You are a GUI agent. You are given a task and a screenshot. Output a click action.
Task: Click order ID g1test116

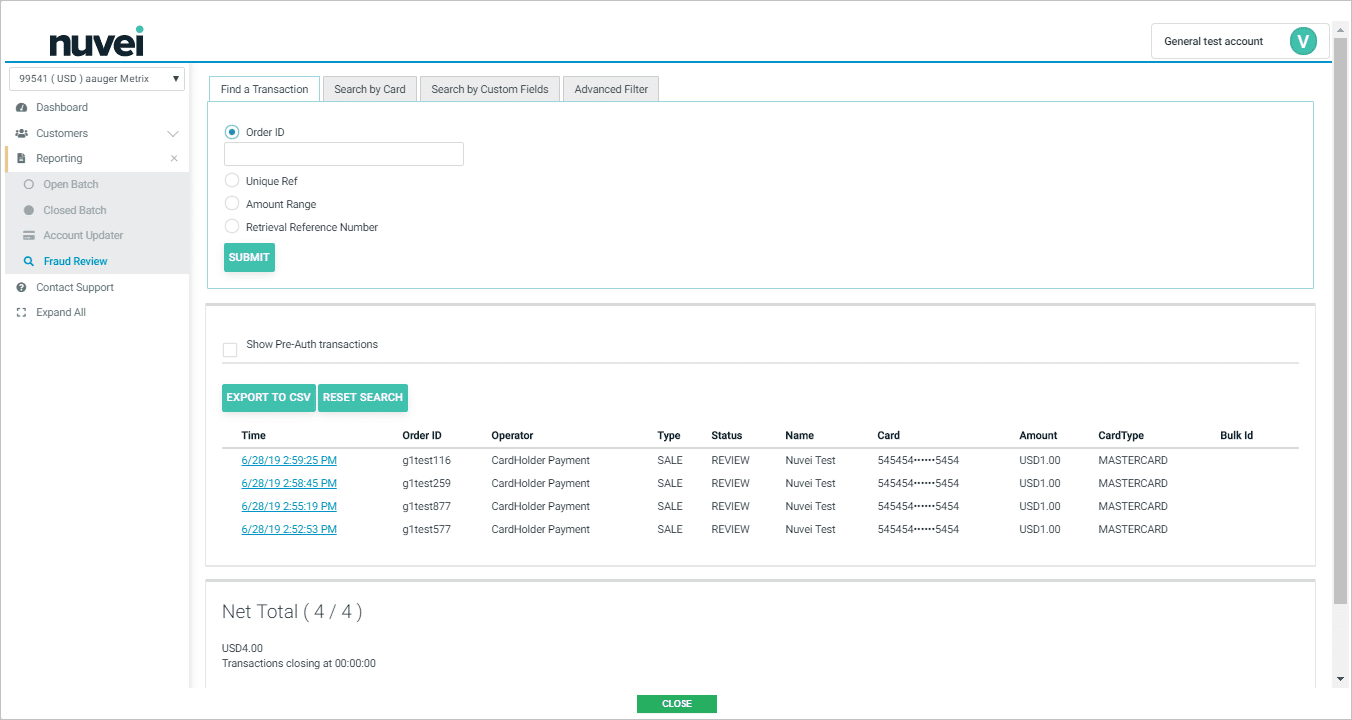[x=427, y=461]
